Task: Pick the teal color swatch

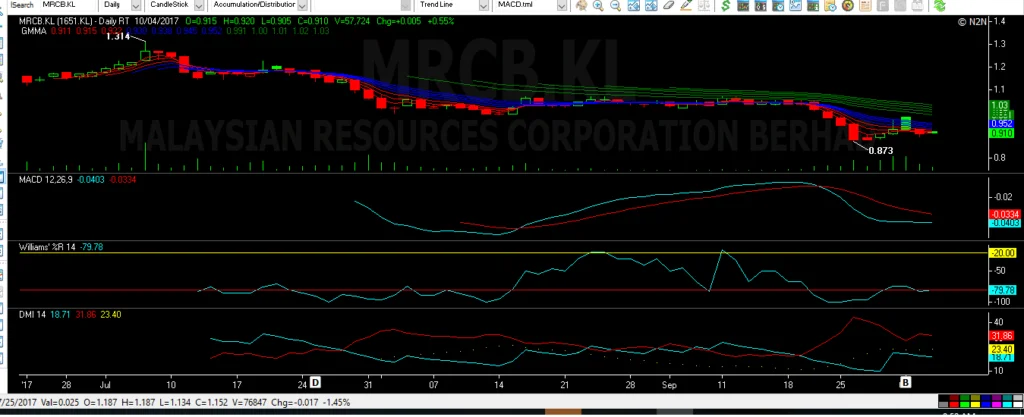Action: coord(1008,397)
